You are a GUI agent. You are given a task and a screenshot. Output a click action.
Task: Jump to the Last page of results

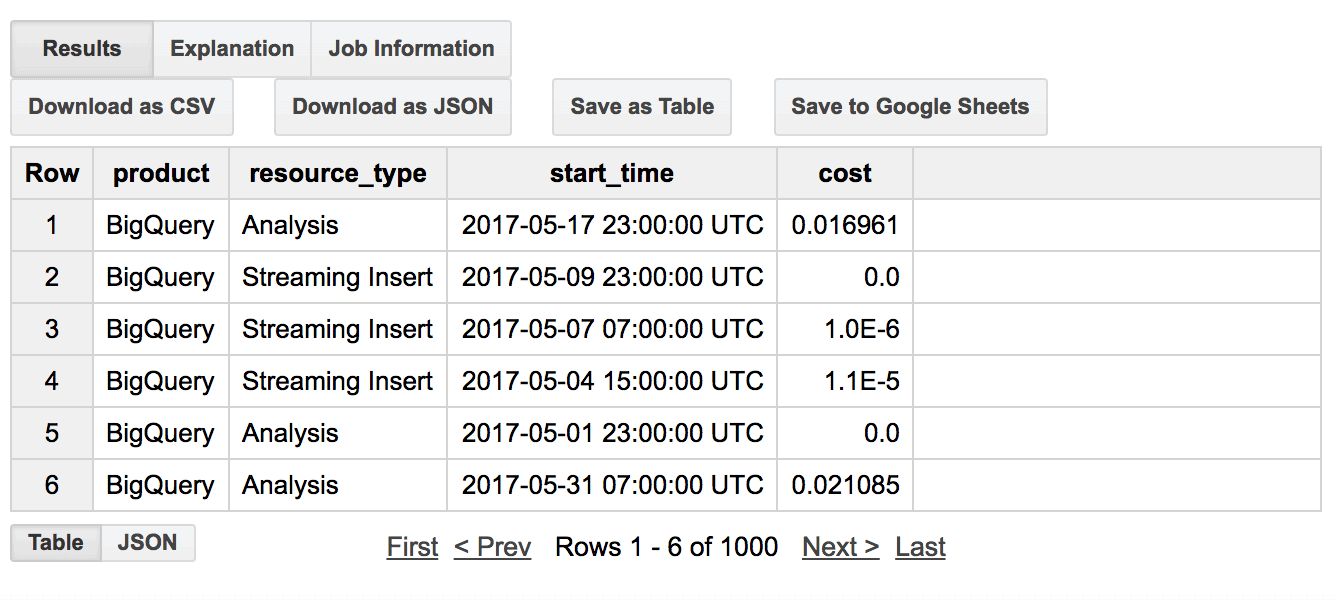920,546
